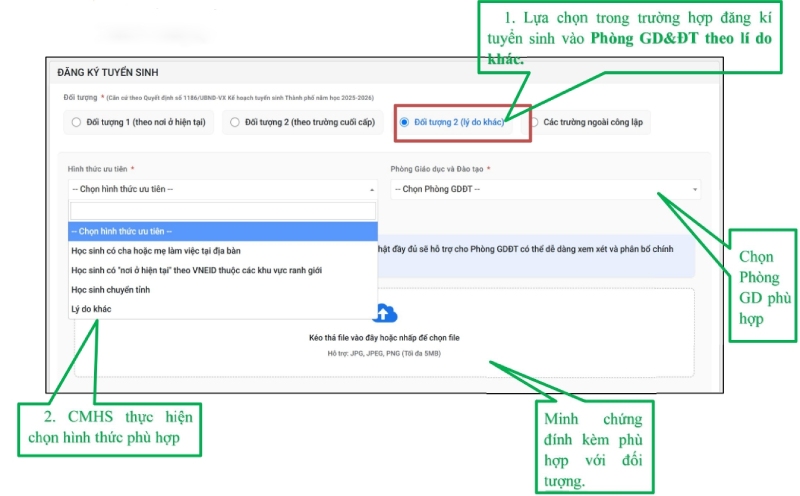Click the dropdown search input field
Screen dimensions: 800x496
pos(223,211)
